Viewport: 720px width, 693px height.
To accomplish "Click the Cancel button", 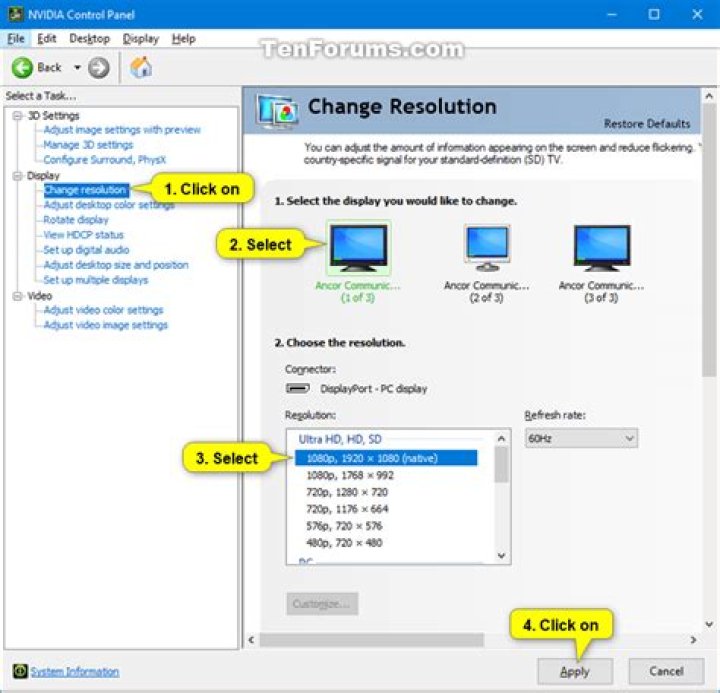I will pos(666,671).
